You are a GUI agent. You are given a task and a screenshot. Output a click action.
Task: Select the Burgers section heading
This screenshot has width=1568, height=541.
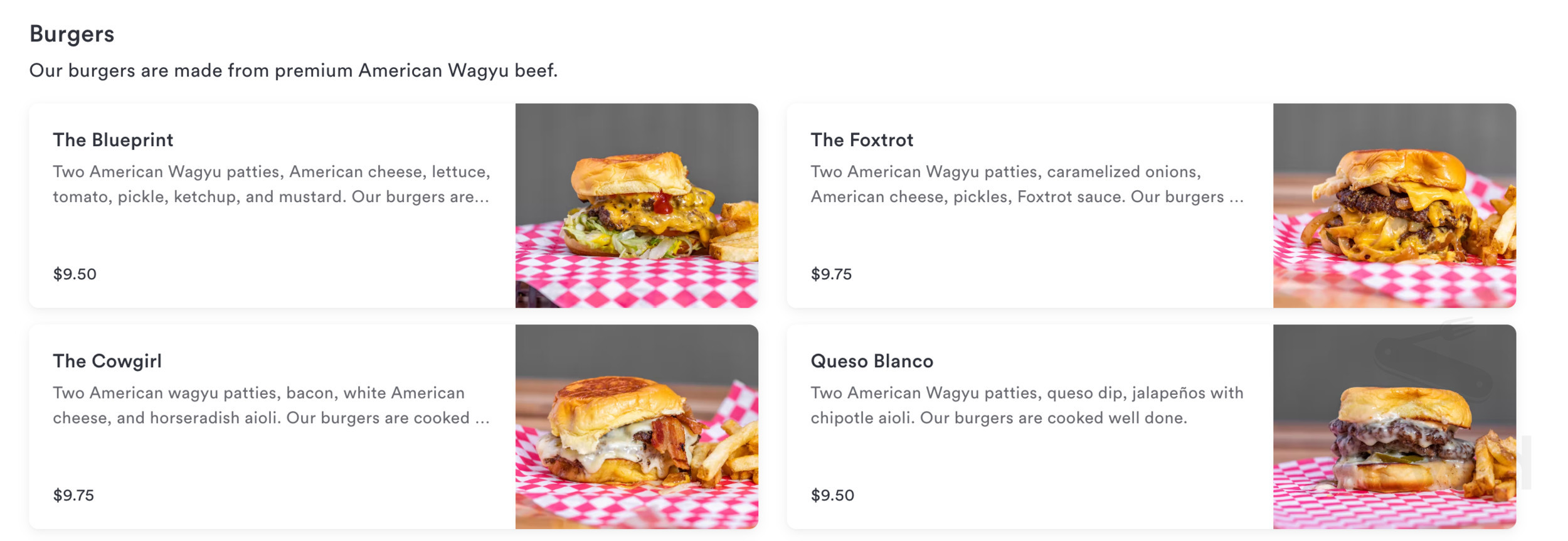point(72,35)
